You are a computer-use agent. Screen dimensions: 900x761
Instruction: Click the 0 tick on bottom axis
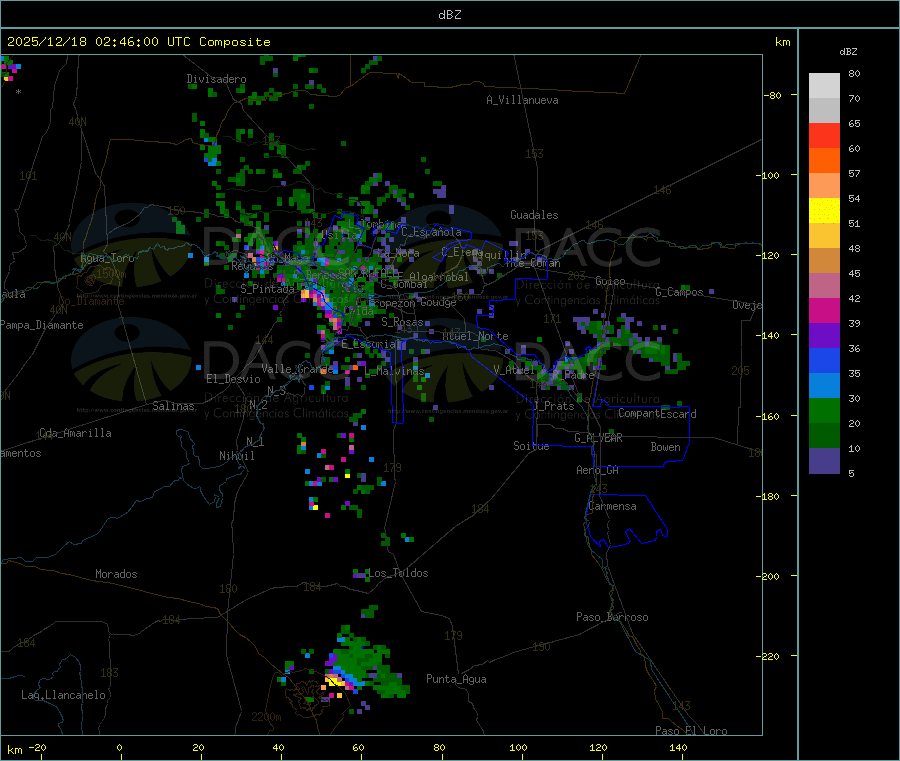[120, 747]
